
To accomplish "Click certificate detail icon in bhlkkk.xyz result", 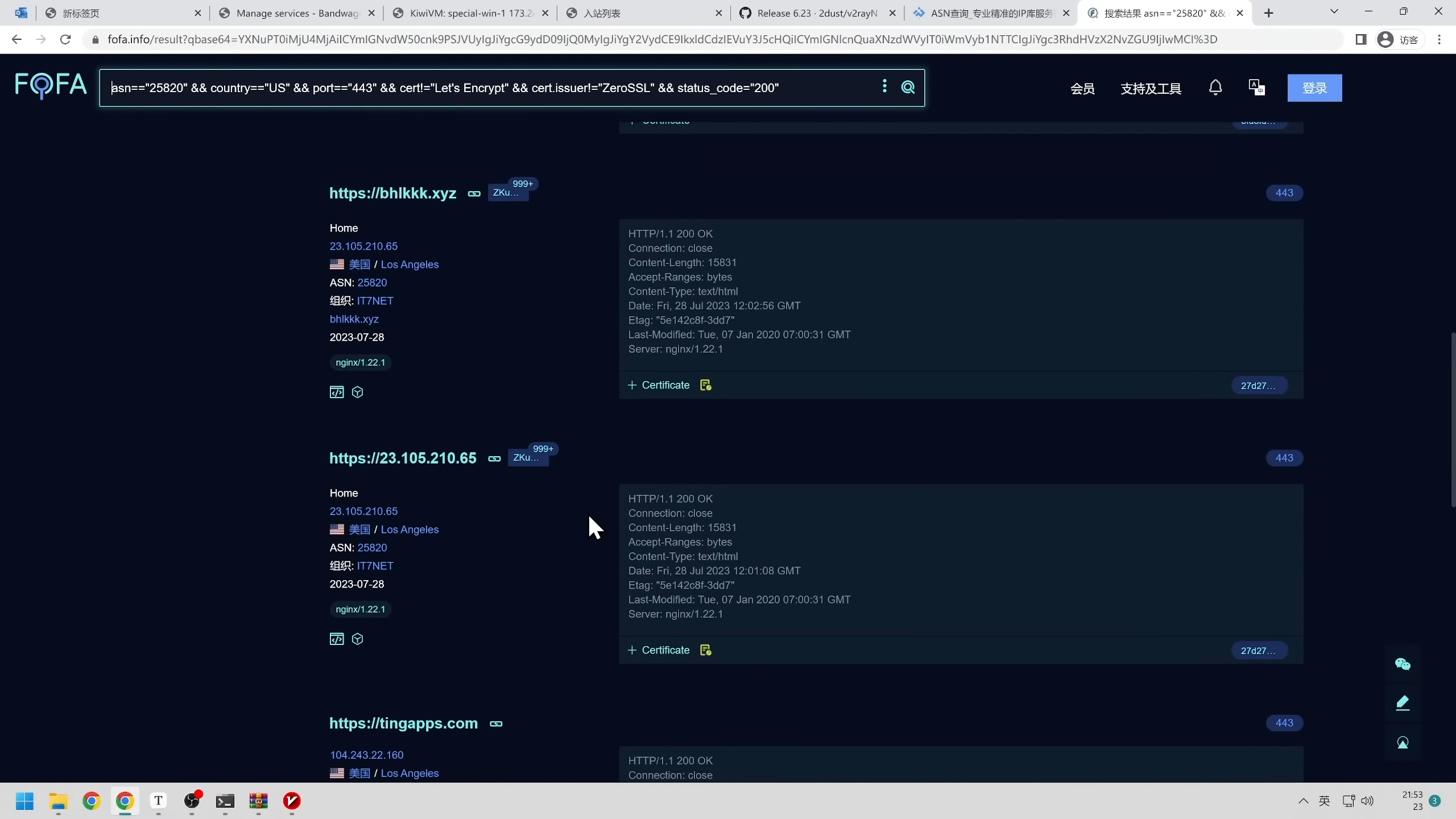I will pos(706,386).
